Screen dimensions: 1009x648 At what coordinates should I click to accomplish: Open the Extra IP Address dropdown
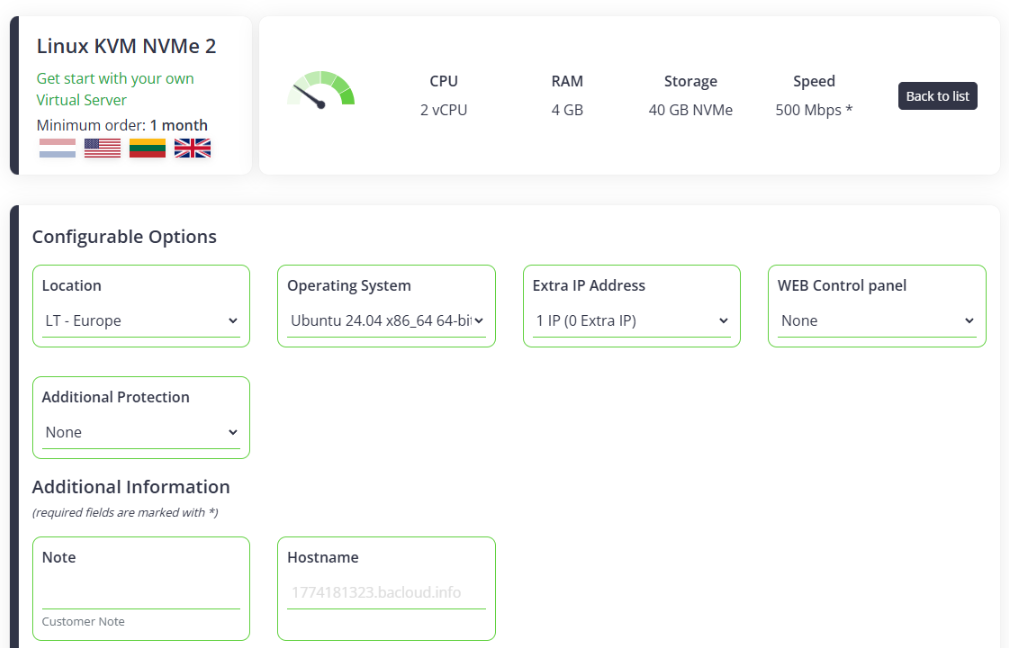point(631,321)
